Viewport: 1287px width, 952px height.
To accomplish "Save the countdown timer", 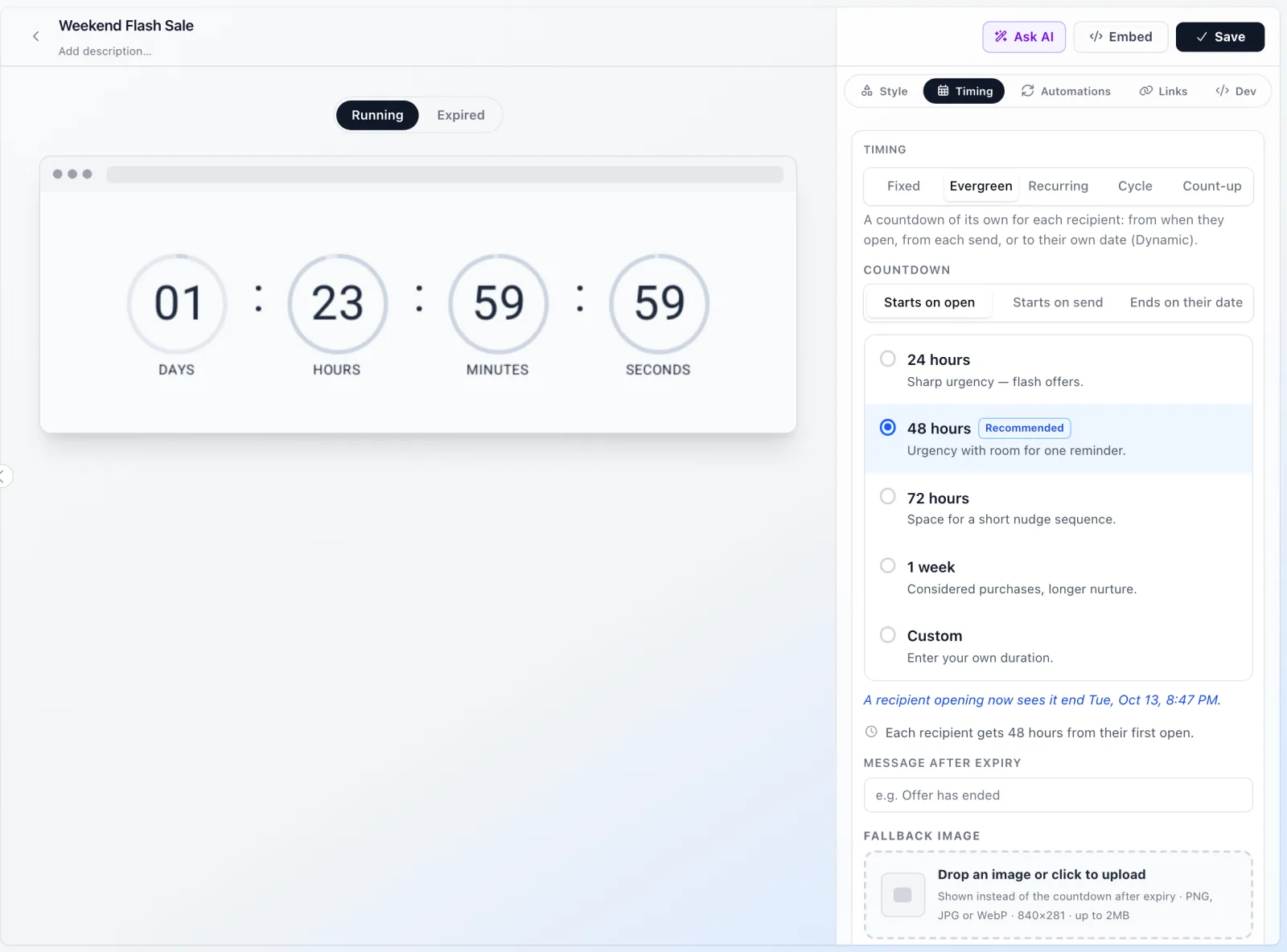I will point(1220,37).
